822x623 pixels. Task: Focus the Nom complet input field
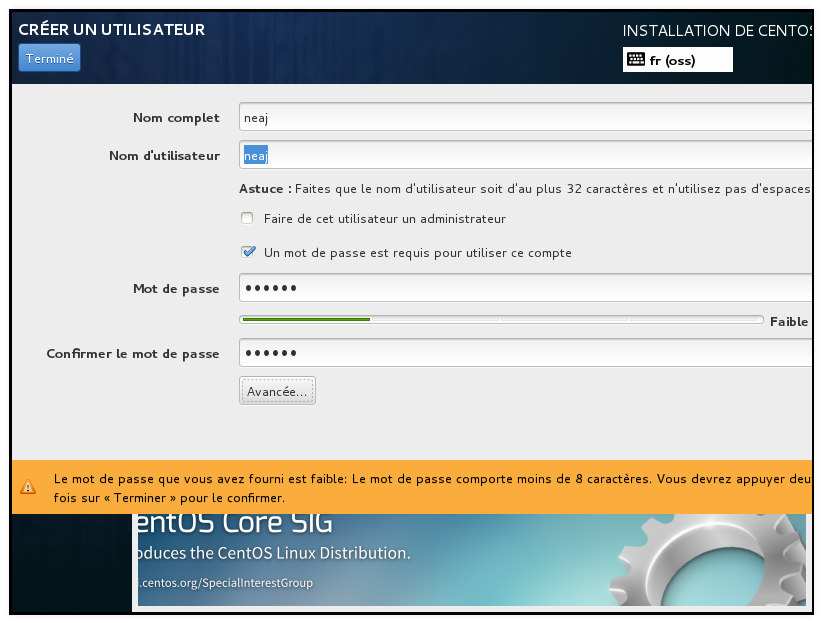point(526,117)
